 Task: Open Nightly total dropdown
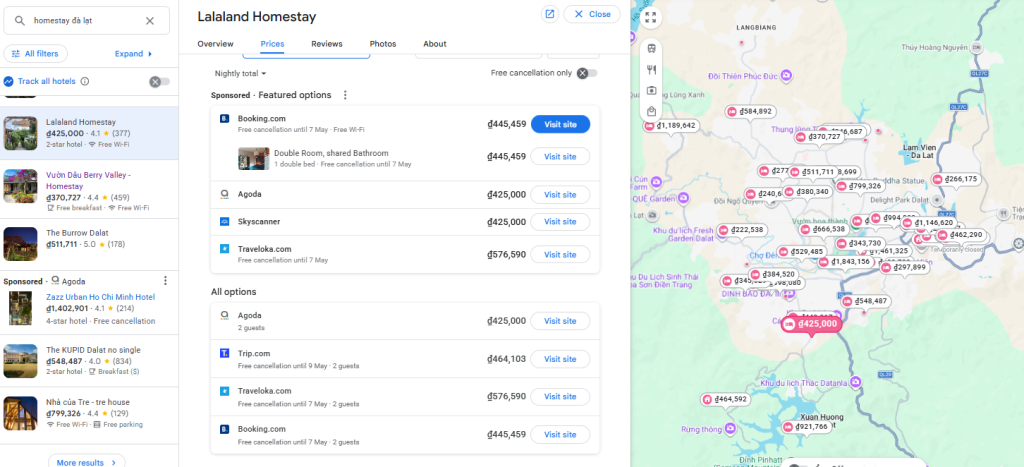coord(240,74)
